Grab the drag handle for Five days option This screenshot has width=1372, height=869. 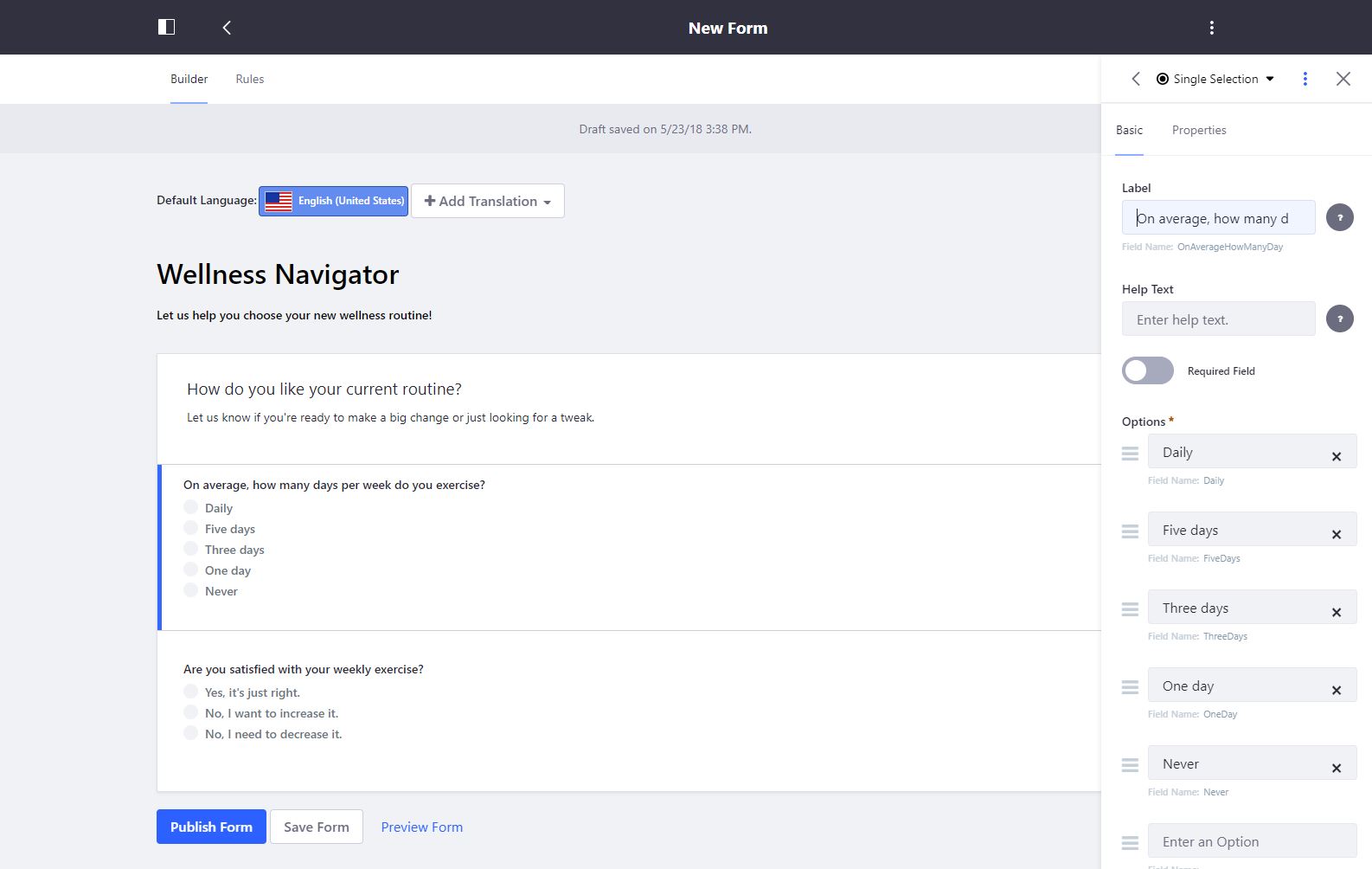click(1130, 531)
